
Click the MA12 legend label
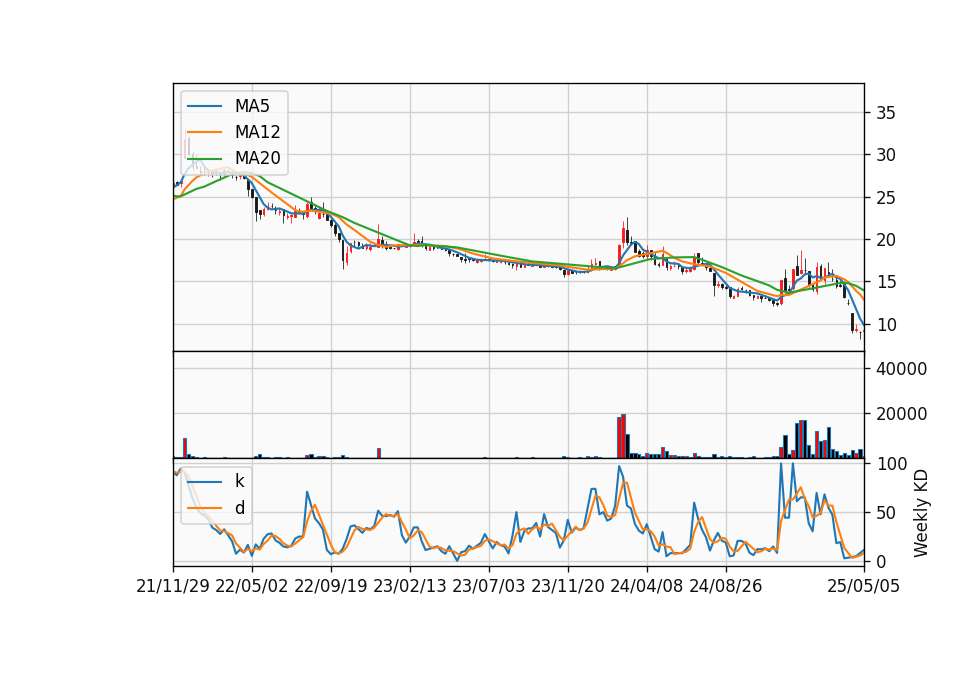click(x=257, y=132)
